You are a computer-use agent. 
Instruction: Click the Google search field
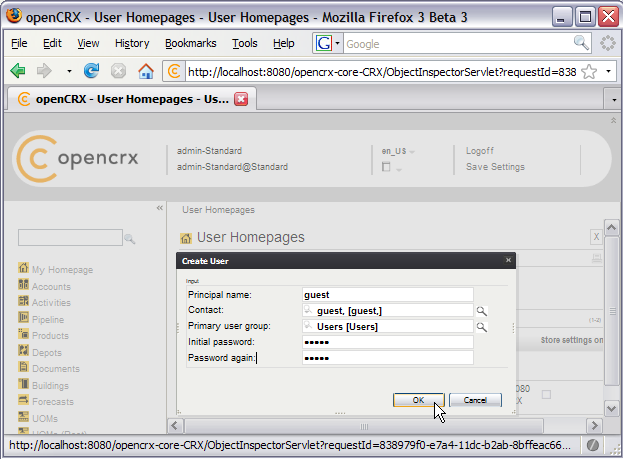[x=457, y=44]
